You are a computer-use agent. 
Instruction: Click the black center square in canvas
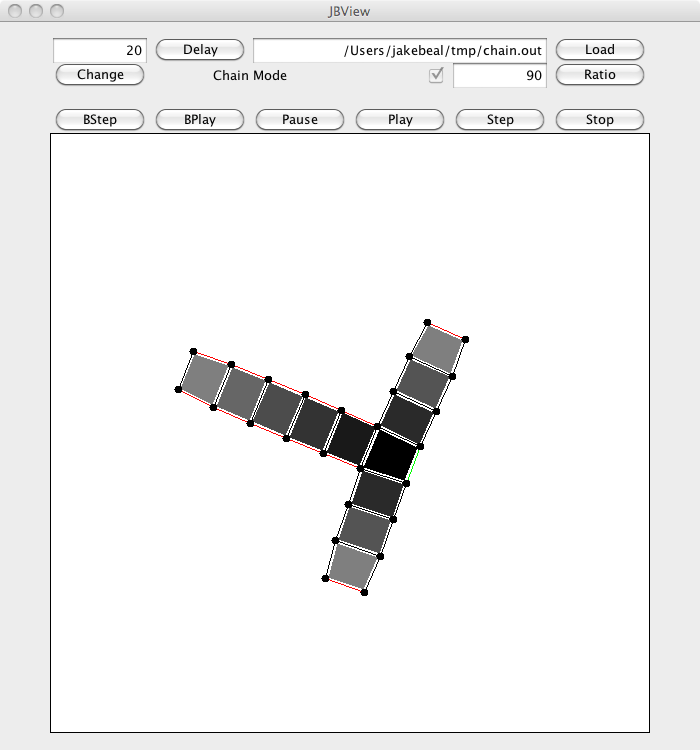coord(390,456)
